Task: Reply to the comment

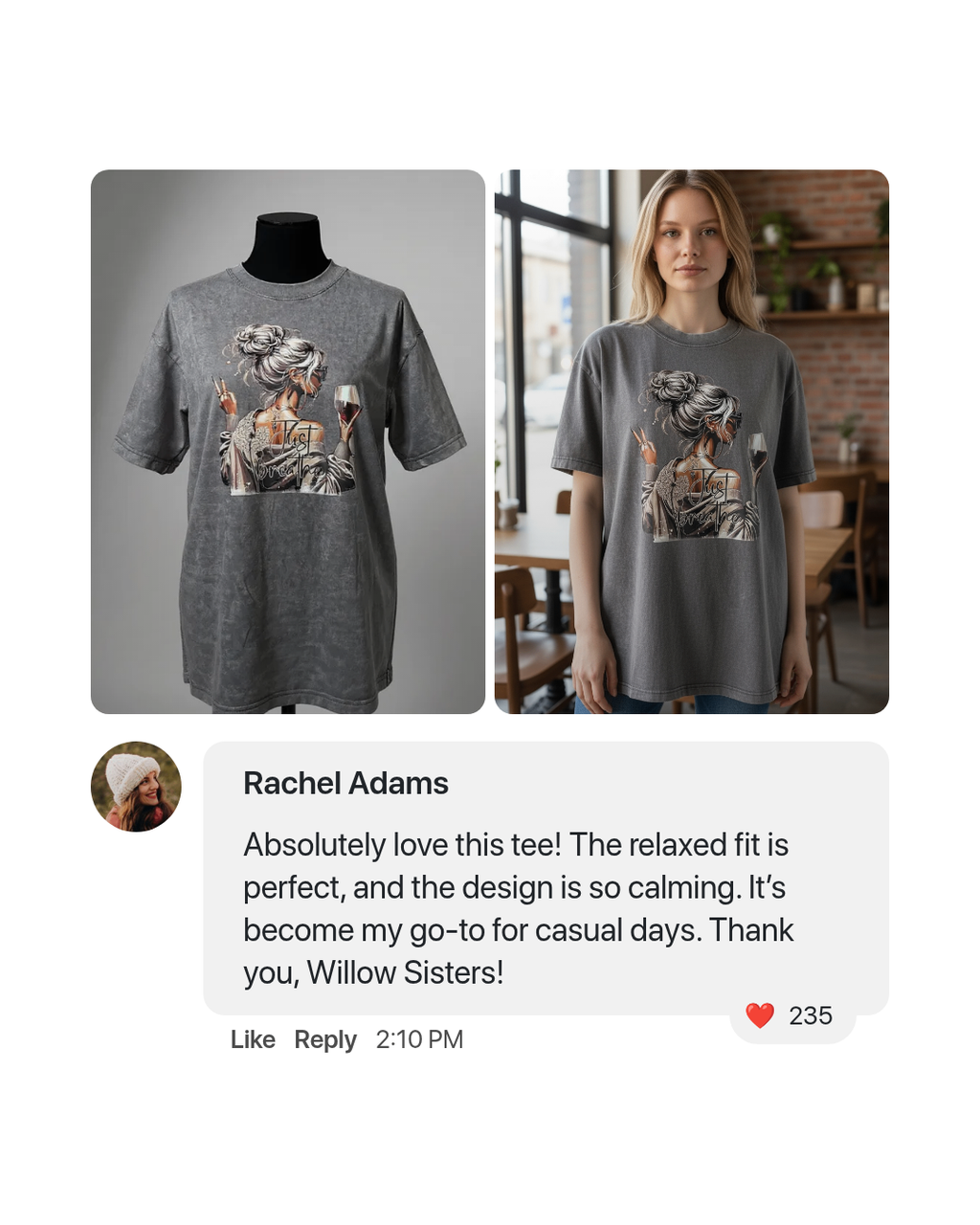Action: tap(325, 1039)
